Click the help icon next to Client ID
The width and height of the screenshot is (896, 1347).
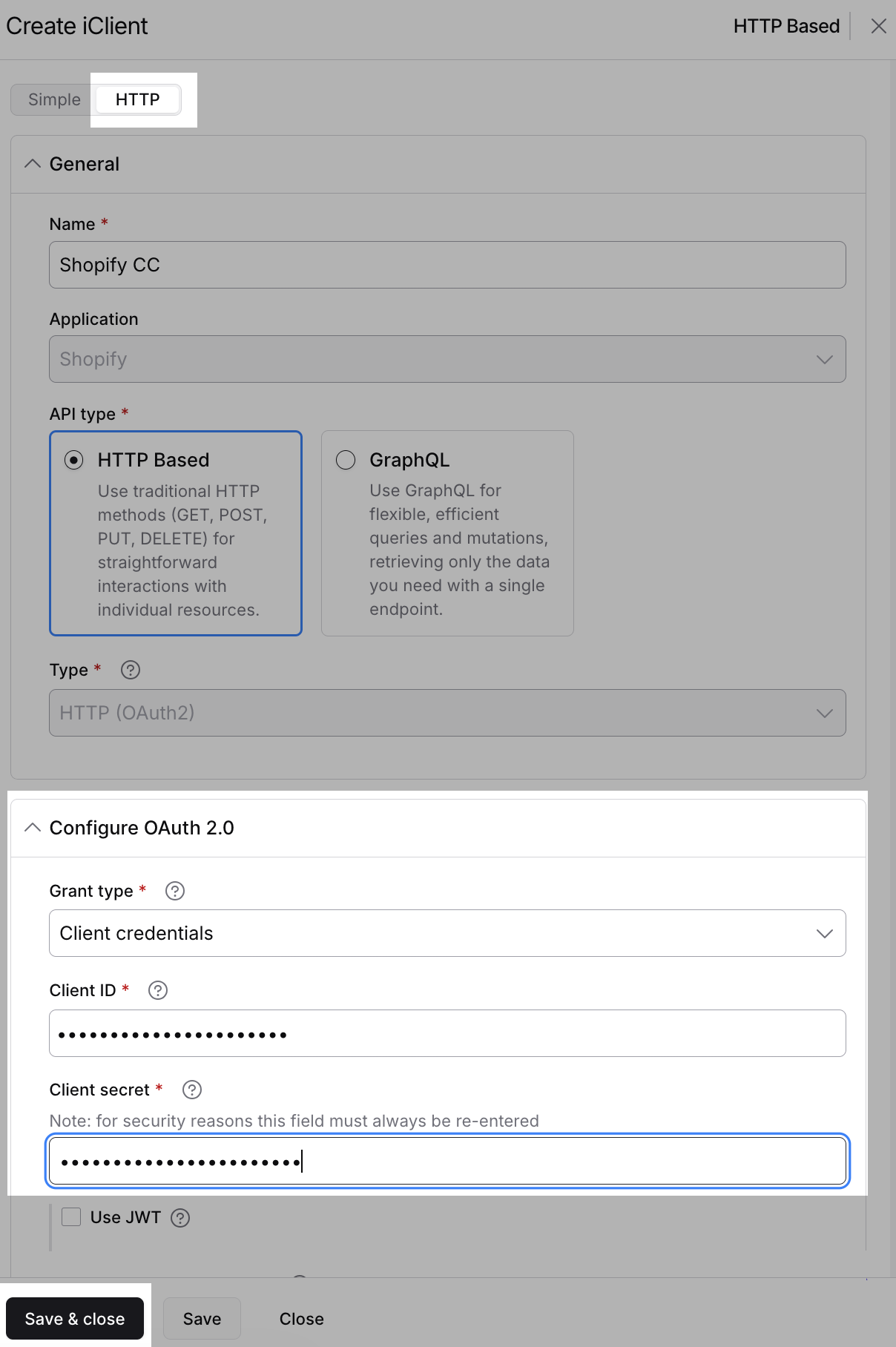point(158,990)
